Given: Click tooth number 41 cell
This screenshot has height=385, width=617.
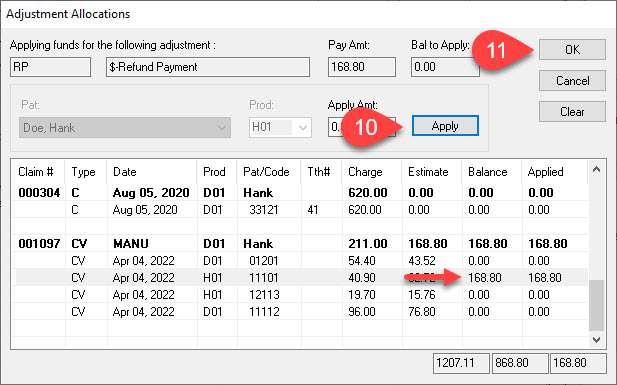Looking at the screenshot, I should 313,210.
